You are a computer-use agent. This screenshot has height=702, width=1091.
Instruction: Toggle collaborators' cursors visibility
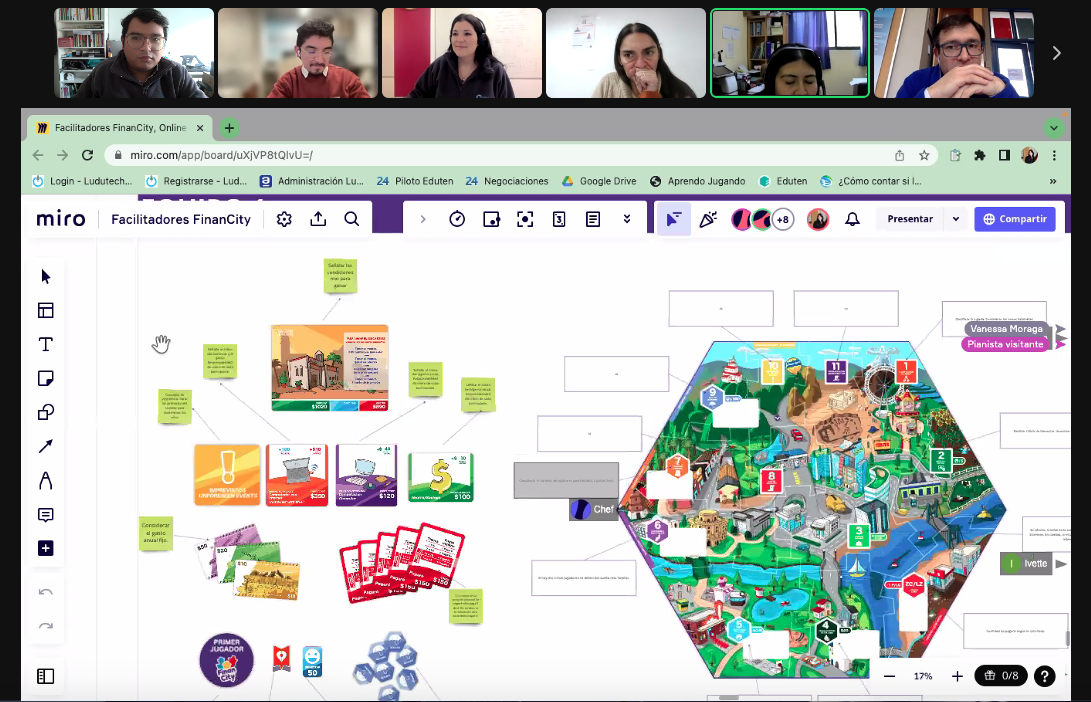point(674,219)
